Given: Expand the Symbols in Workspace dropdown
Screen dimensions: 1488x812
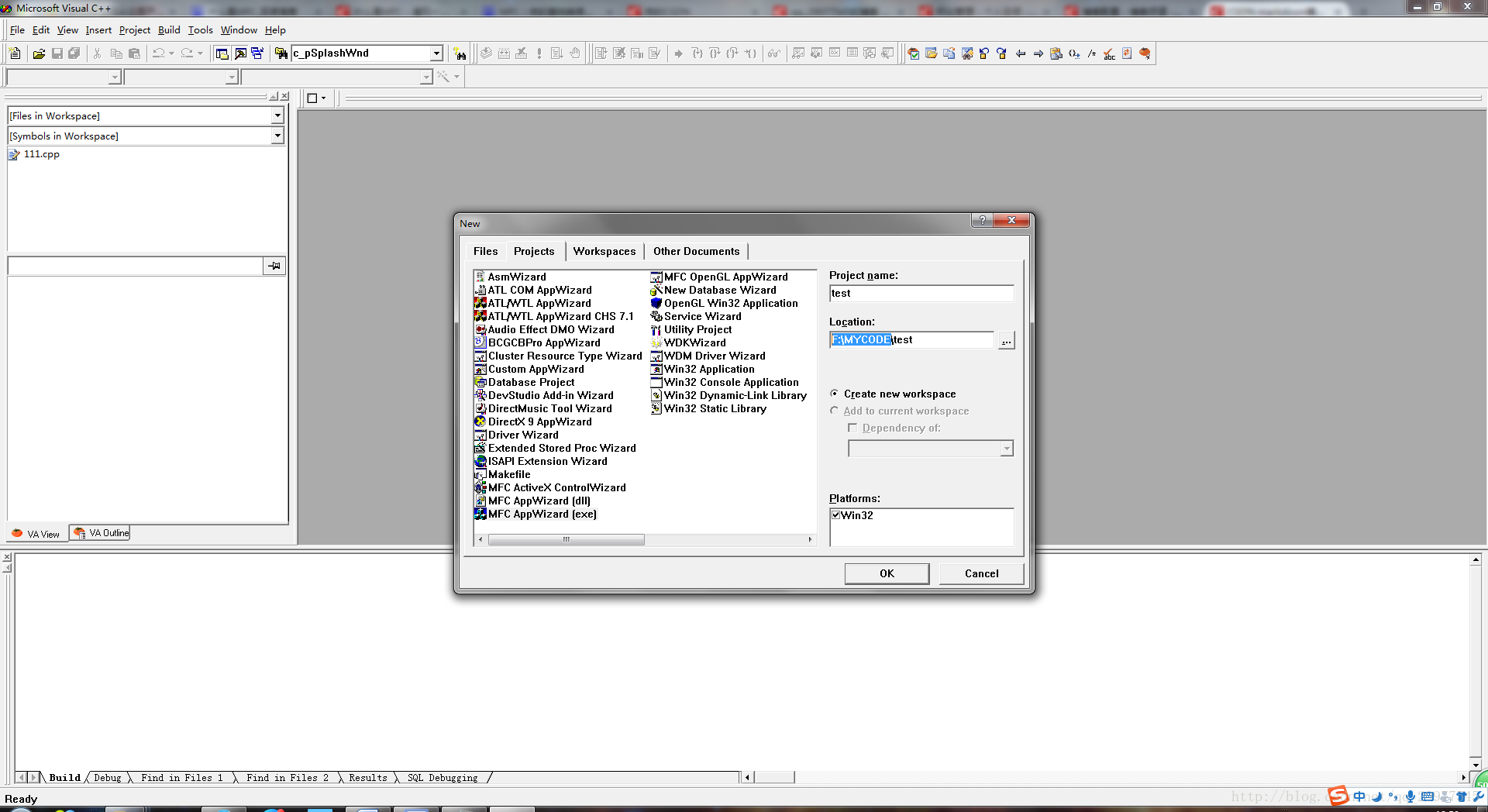Looking at the screenshot, I should [277, 136].
